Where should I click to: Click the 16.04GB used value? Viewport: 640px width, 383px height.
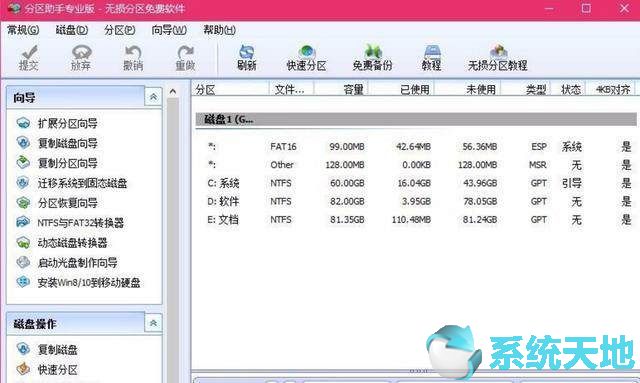click(x=414, y=183)
